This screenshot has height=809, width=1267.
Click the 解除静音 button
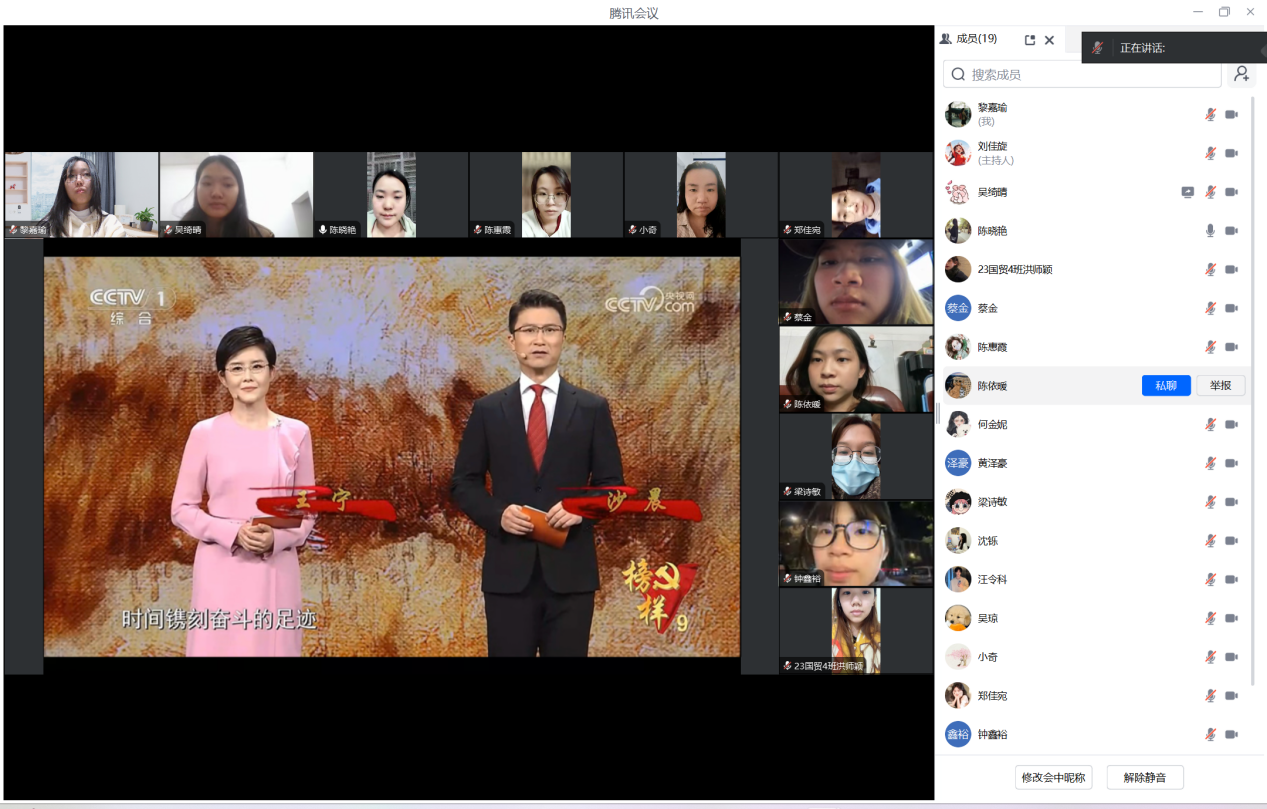1145,777
